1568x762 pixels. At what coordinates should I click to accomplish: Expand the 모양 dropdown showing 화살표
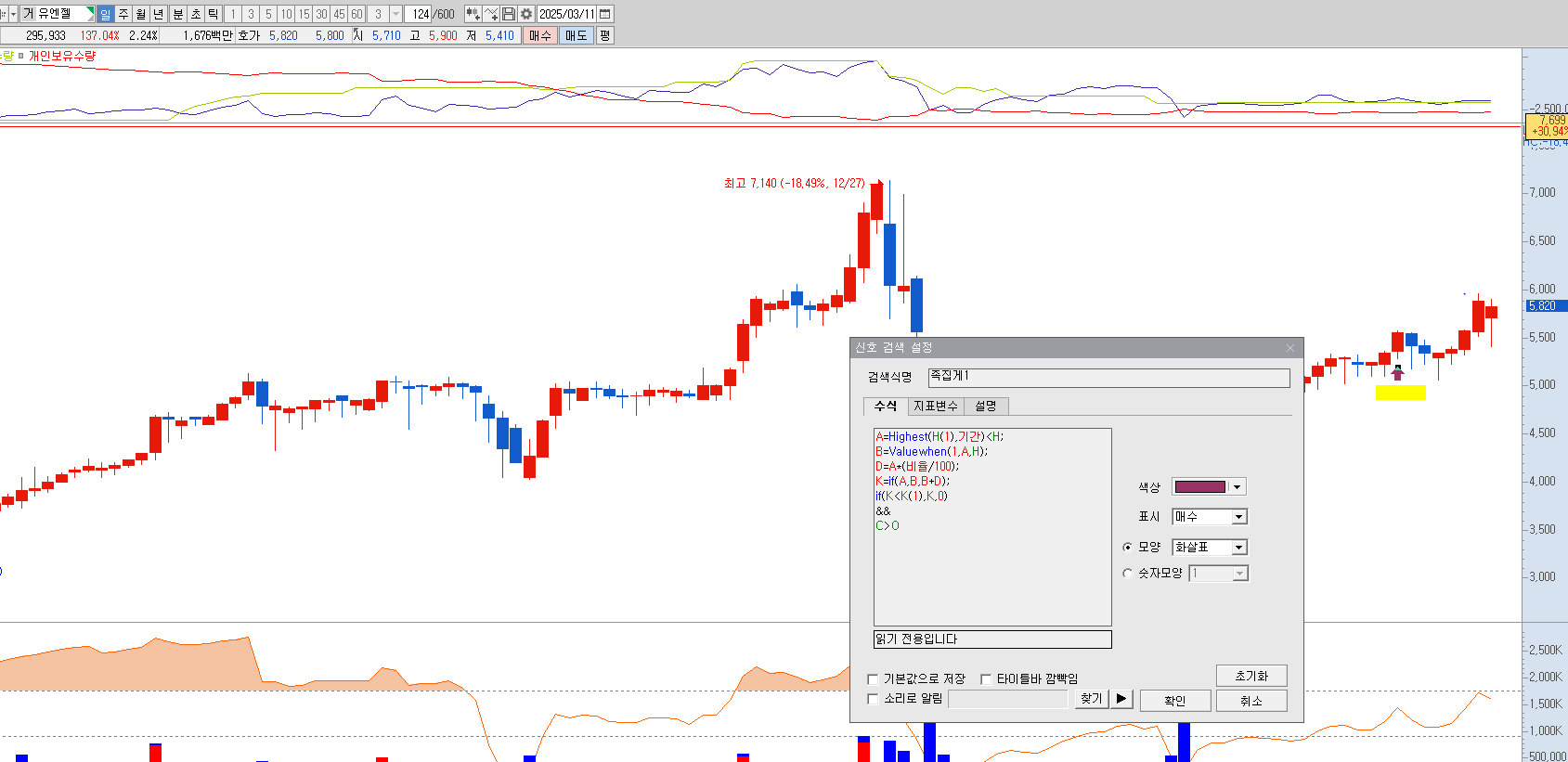pos(1238,548)
